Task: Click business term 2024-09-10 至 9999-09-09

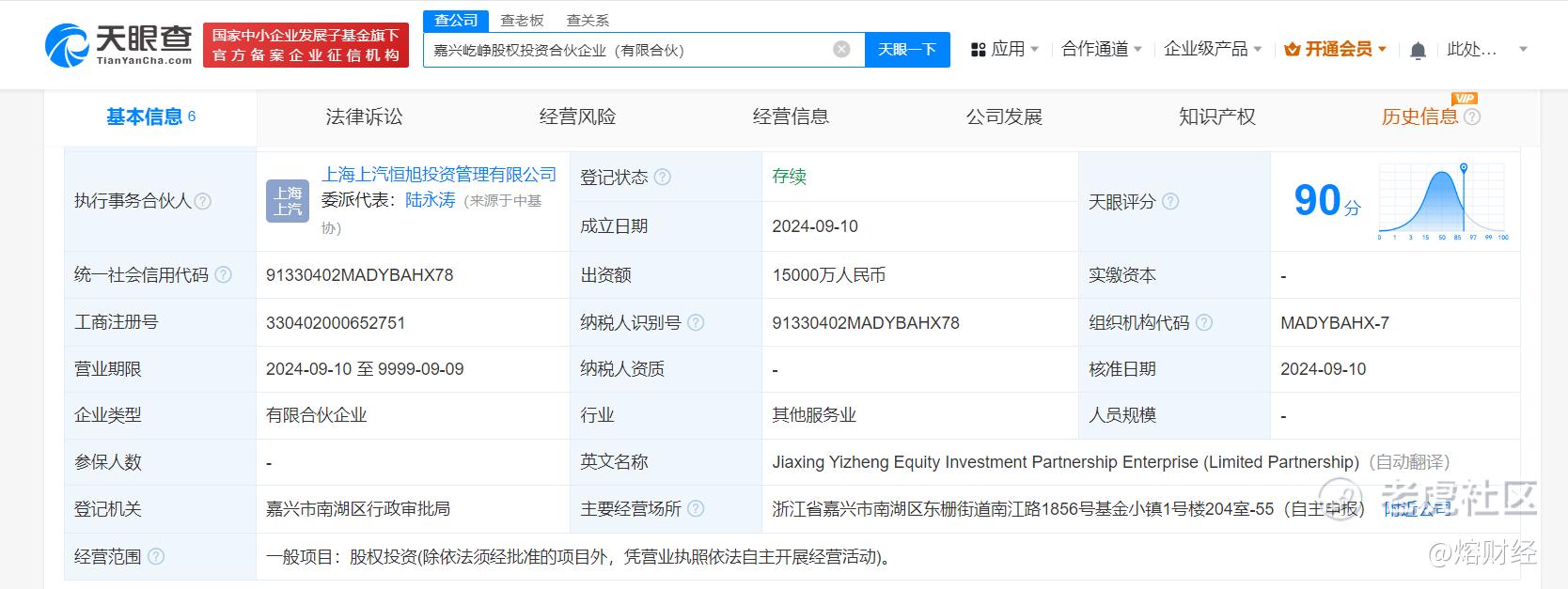Action: click(365, 369)
